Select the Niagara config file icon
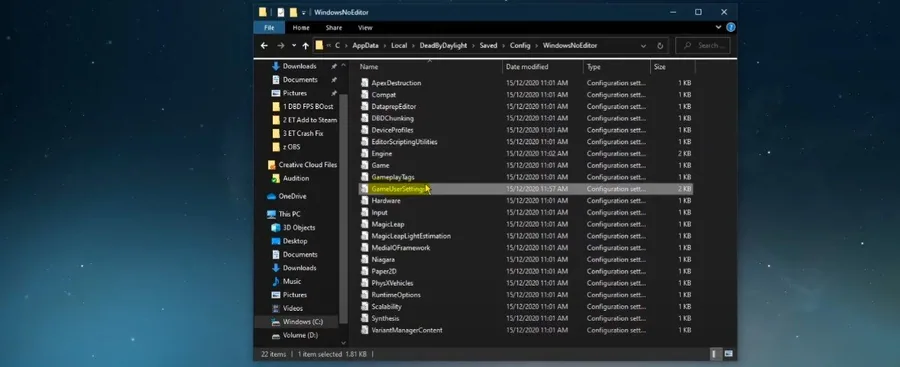This screenshot has height=367, width=900. 364,260
